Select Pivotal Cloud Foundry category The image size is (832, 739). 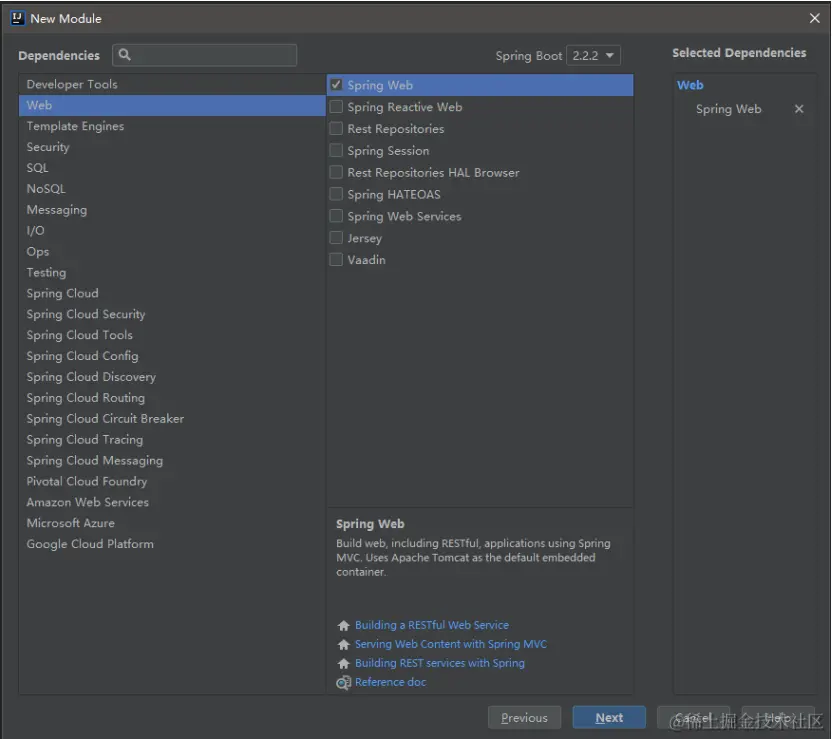click(172, 482)
